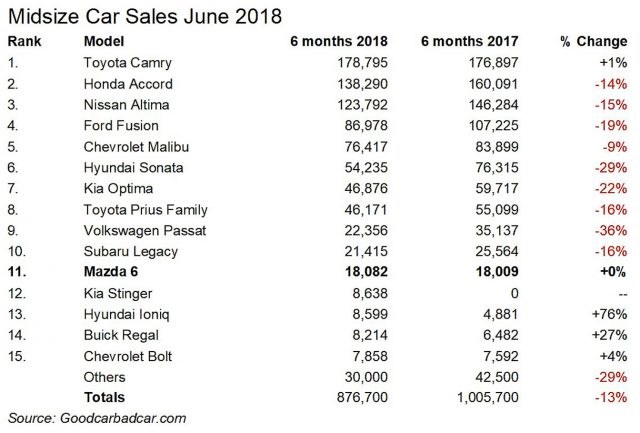Select Kia Stinger's 2018 sales value 8,638
Image resolution: width=640 pixels, height=433 pixels.
point(338,291)
